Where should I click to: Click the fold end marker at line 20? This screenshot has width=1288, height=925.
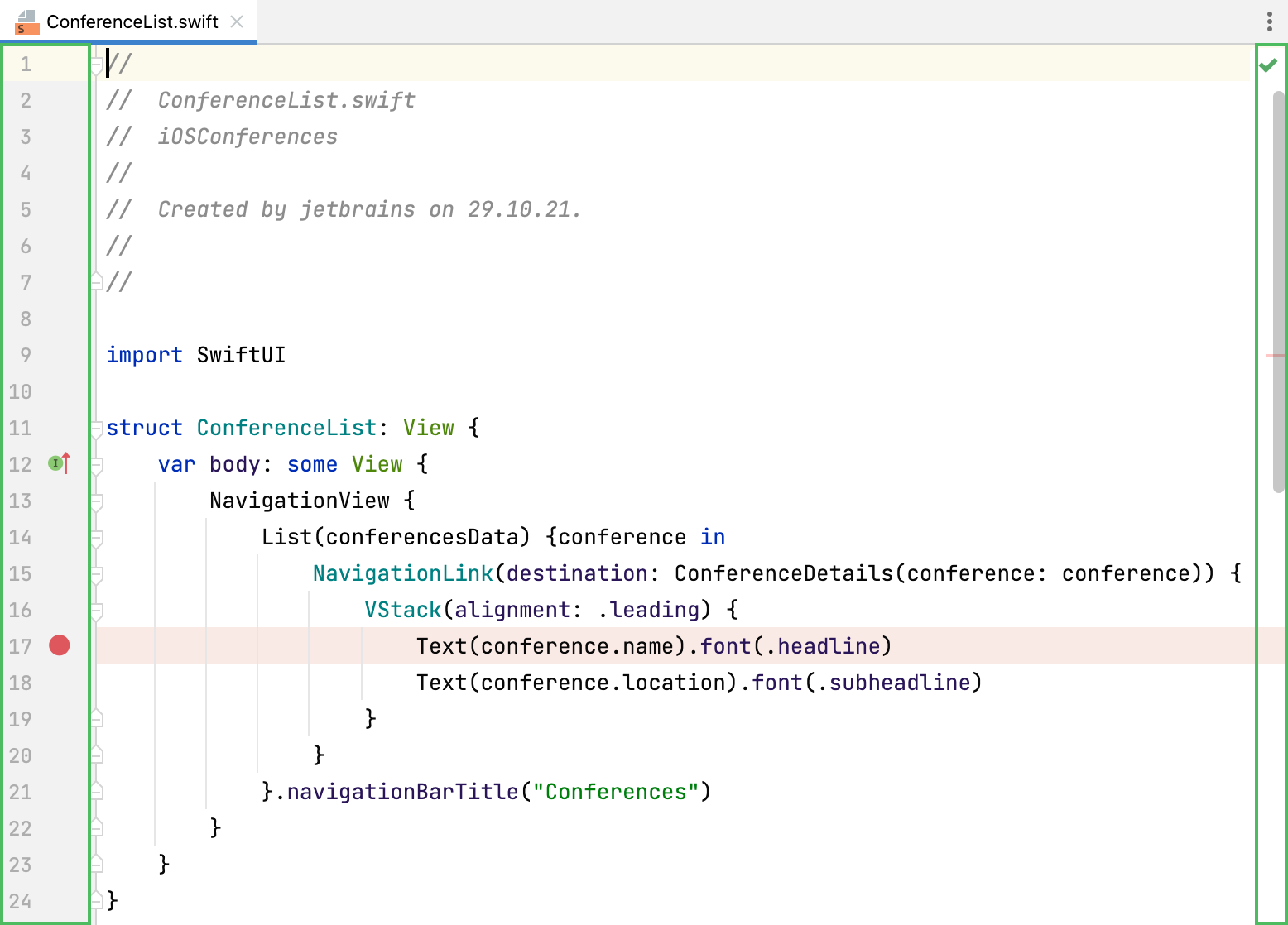(97, 755)
